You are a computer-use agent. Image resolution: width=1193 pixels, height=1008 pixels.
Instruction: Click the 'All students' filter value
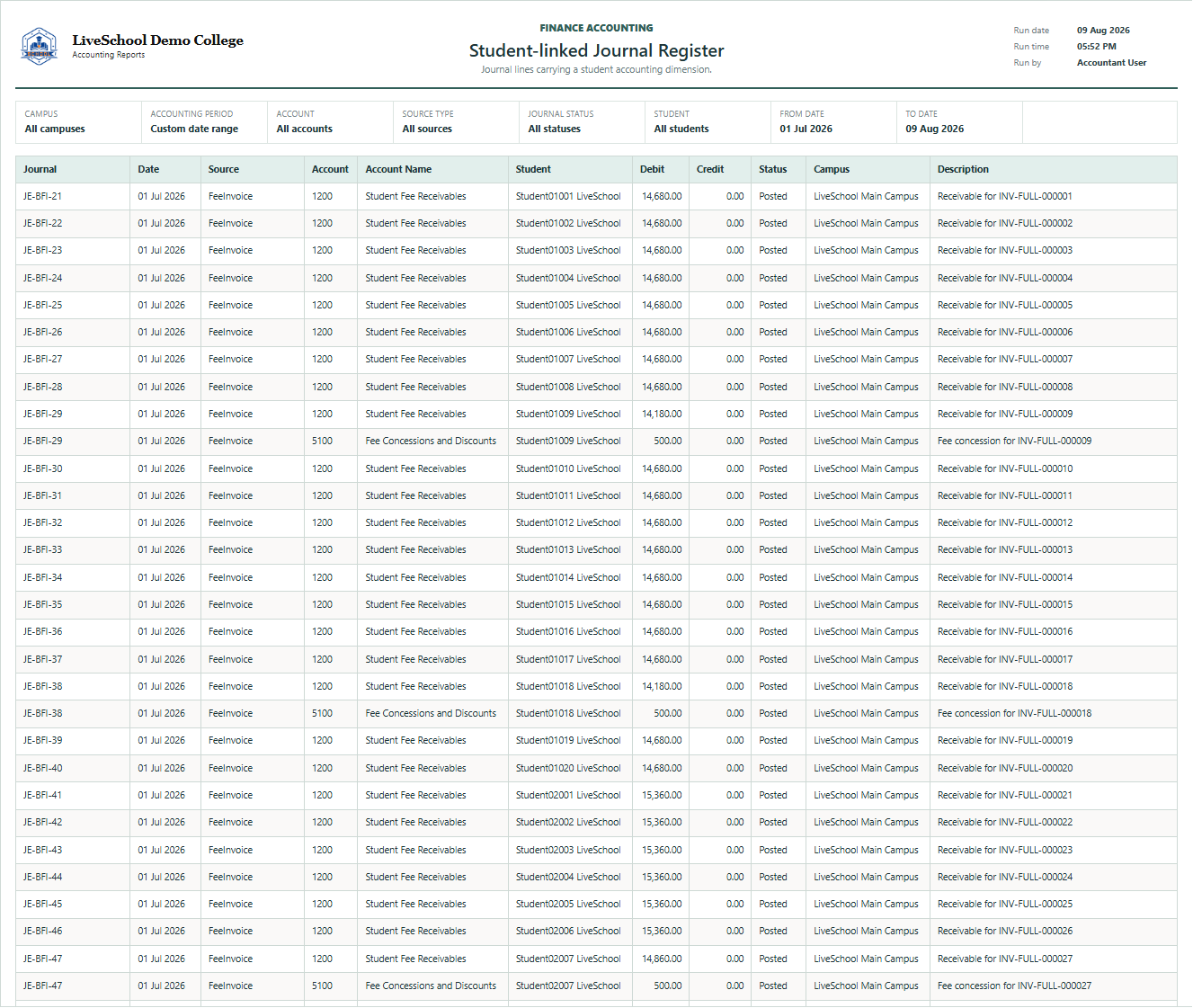pyautogui.click(x=681, y=129)
